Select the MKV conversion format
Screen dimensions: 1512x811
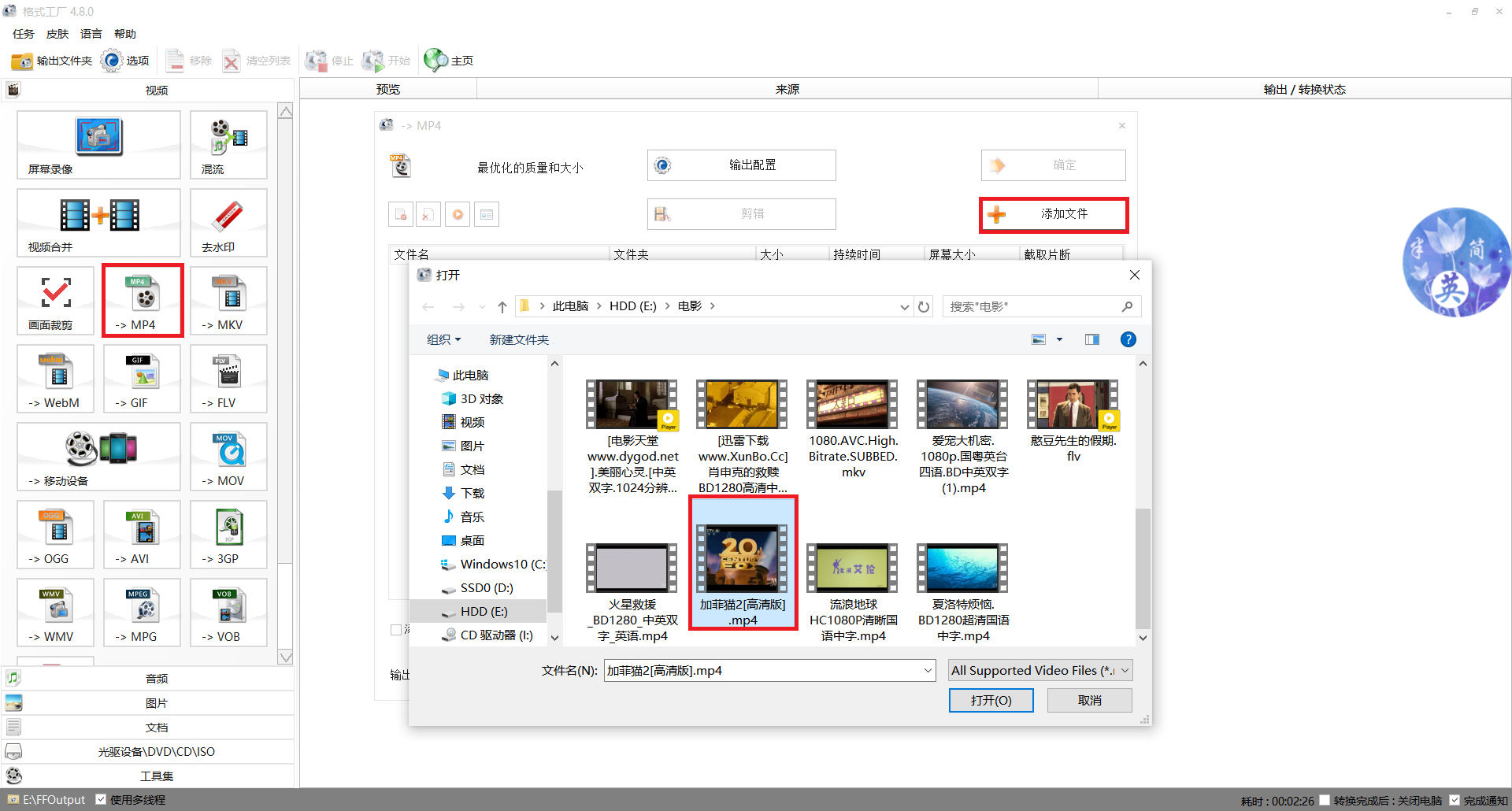tap(228, 301)
